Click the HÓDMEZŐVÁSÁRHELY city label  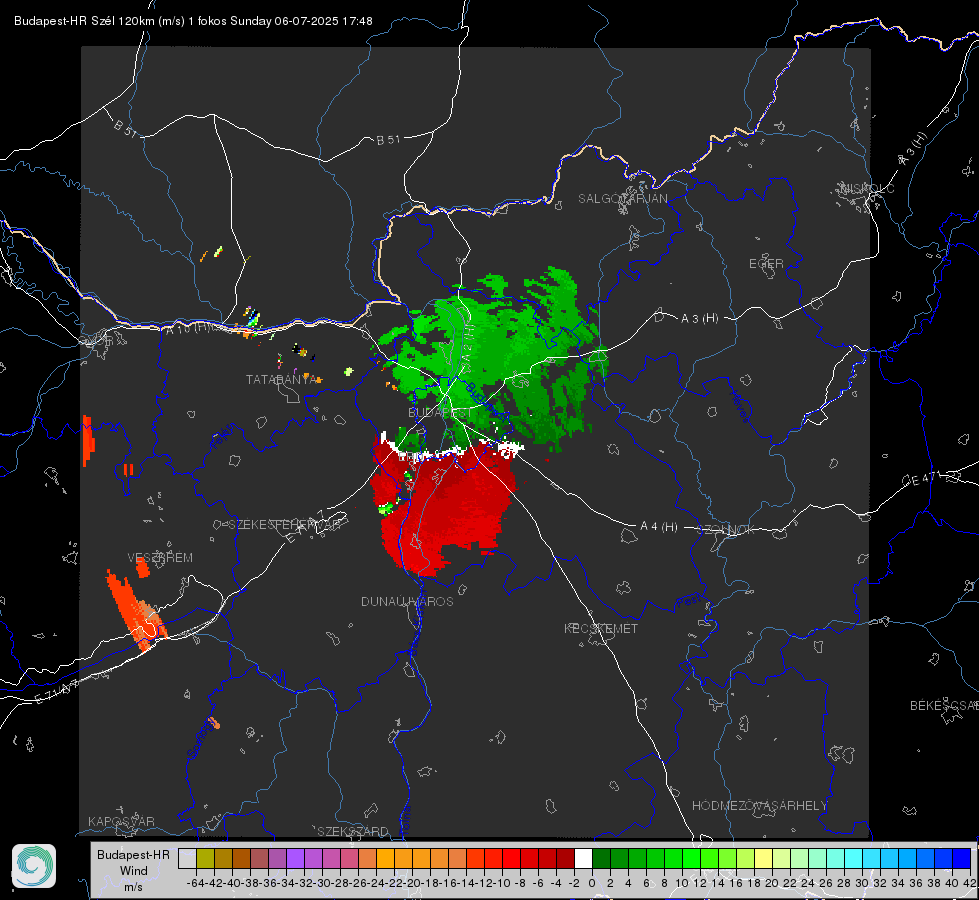coord(759,806)
